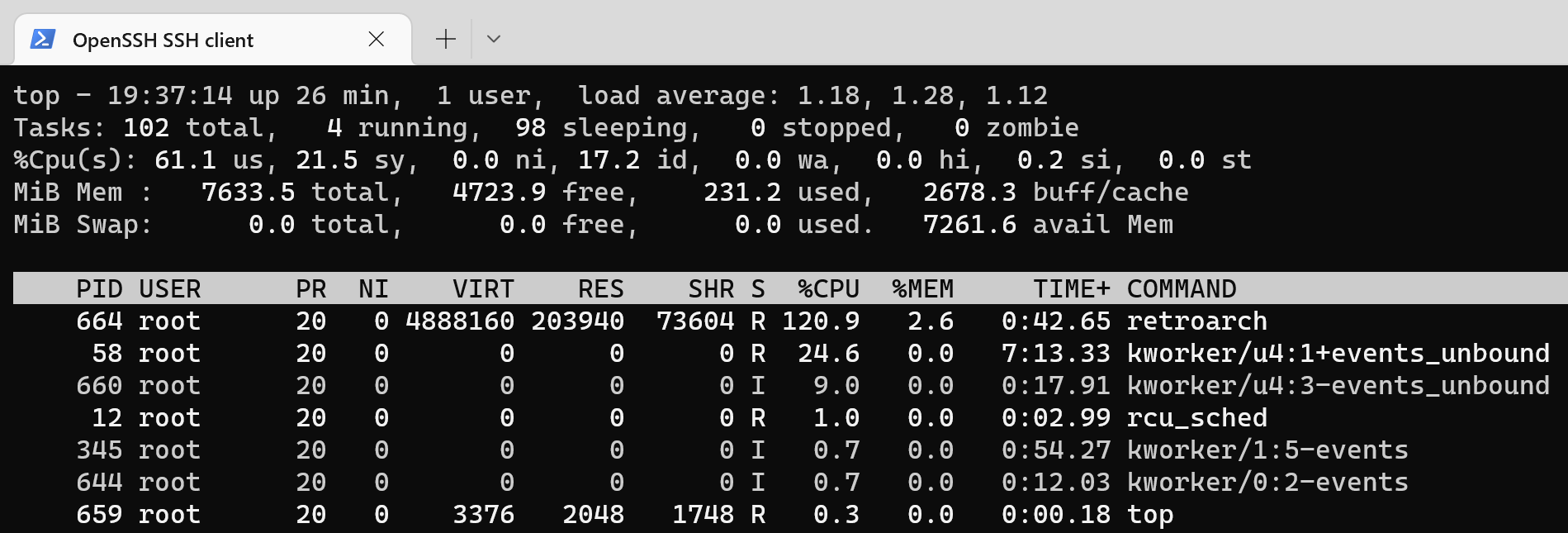Click the retroarch process row

point(783,321)
